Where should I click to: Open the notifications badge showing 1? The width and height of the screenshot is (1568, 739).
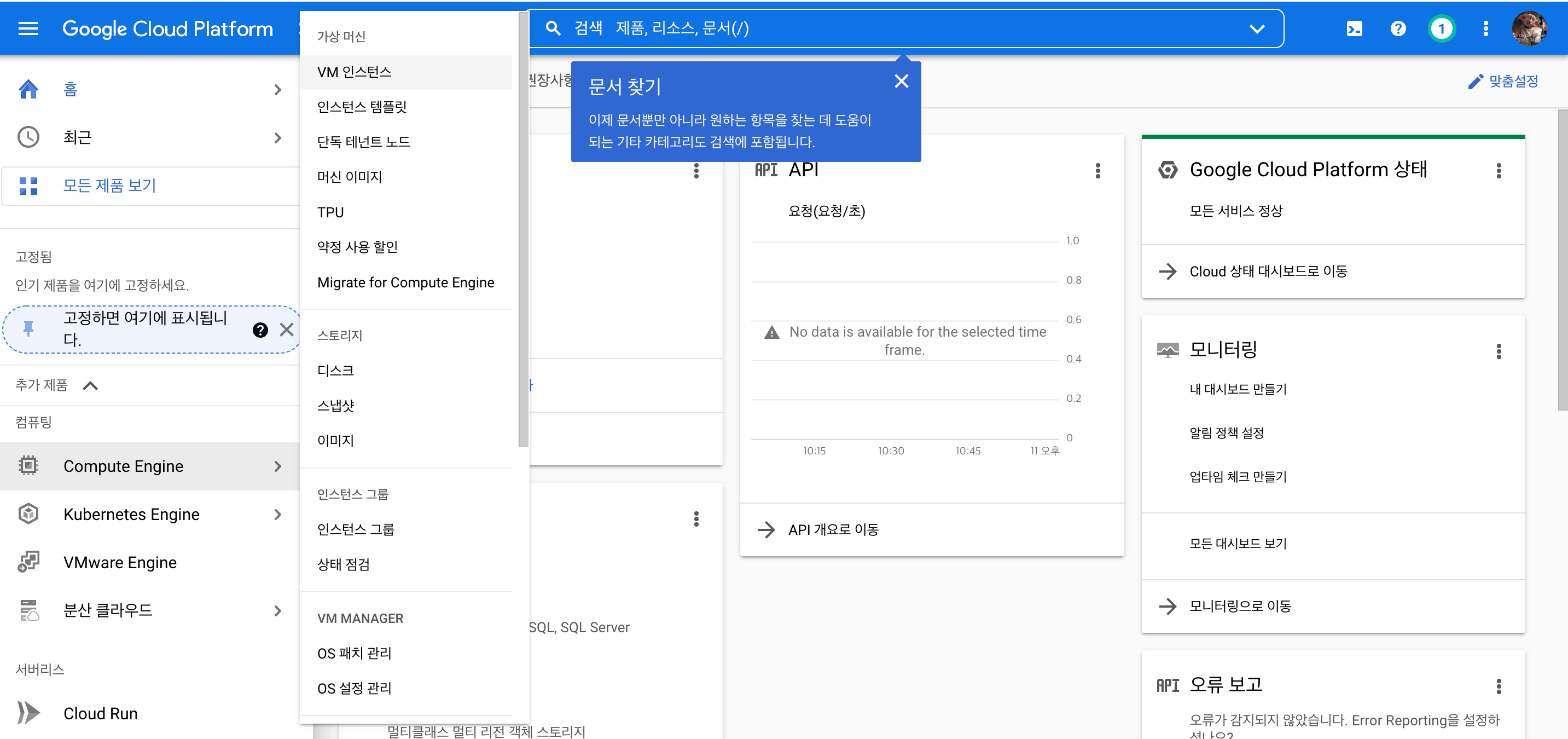(x=1441, y=28)
